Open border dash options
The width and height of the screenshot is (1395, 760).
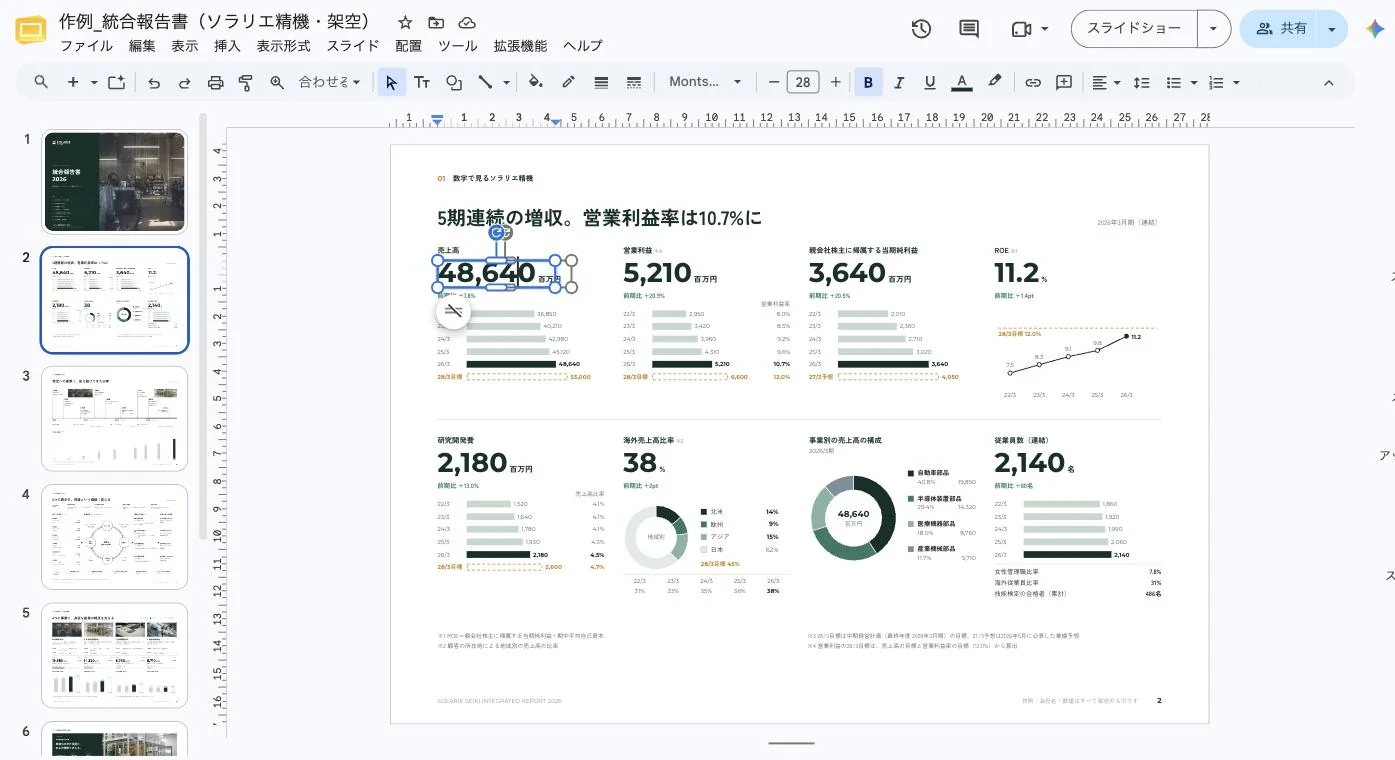point(633,82)
